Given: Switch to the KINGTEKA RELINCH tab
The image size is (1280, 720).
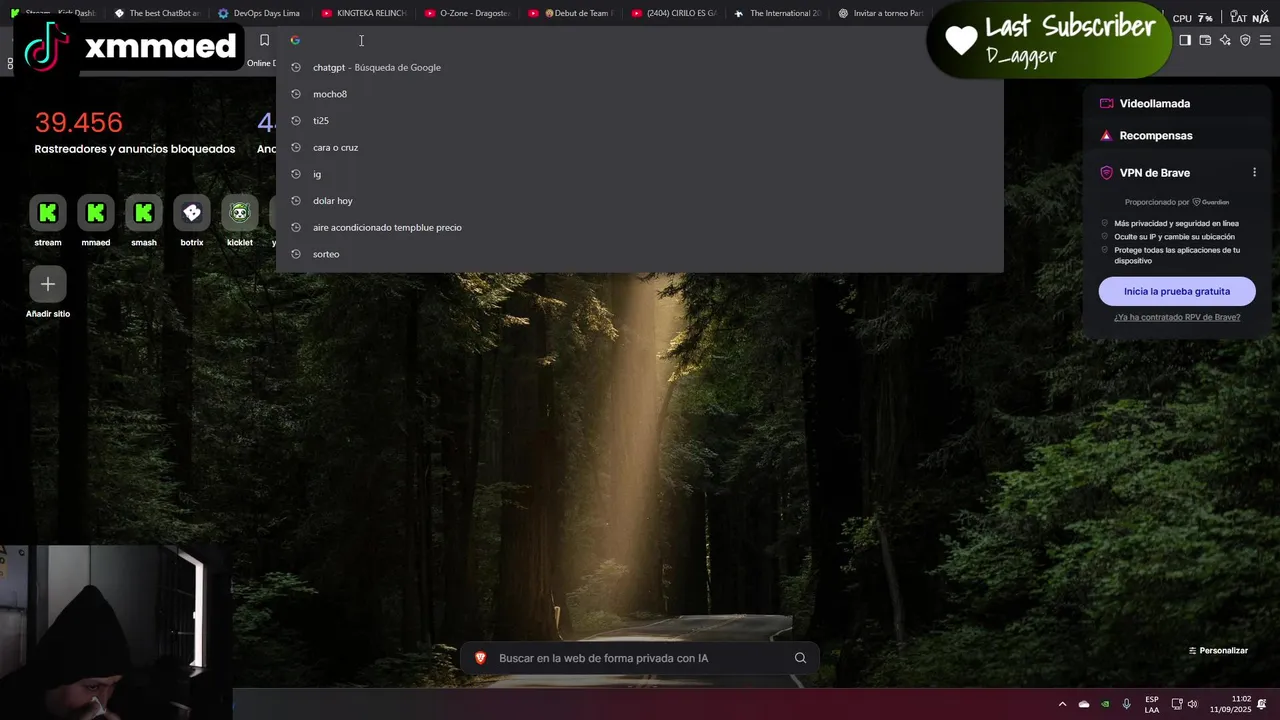Looking at the screenshot, I should tap(363, 13).
